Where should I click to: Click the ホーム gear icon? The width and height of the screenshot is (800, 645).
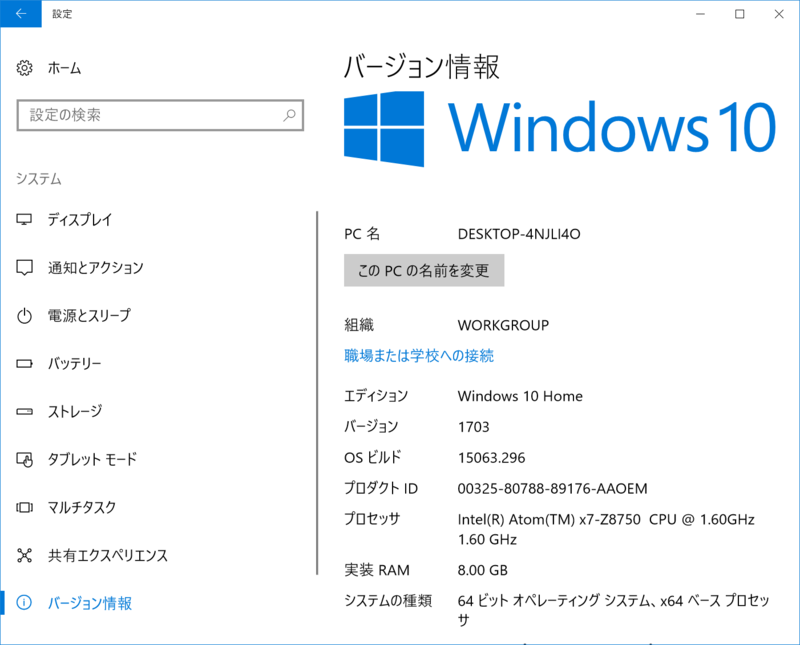[x=24, y=68]
